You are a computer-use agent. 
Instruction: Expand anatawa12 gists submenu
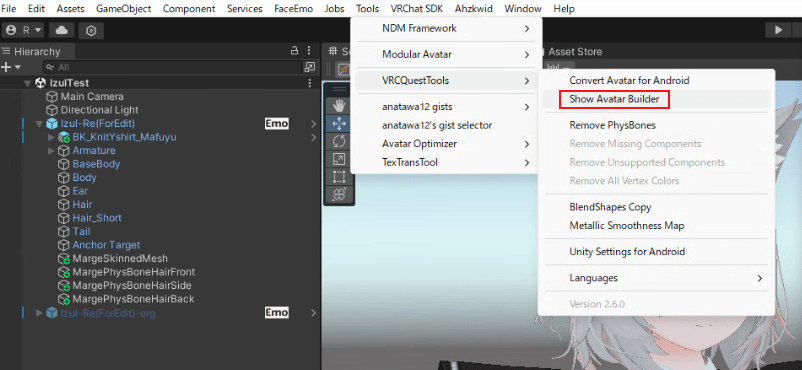point(446,107)
